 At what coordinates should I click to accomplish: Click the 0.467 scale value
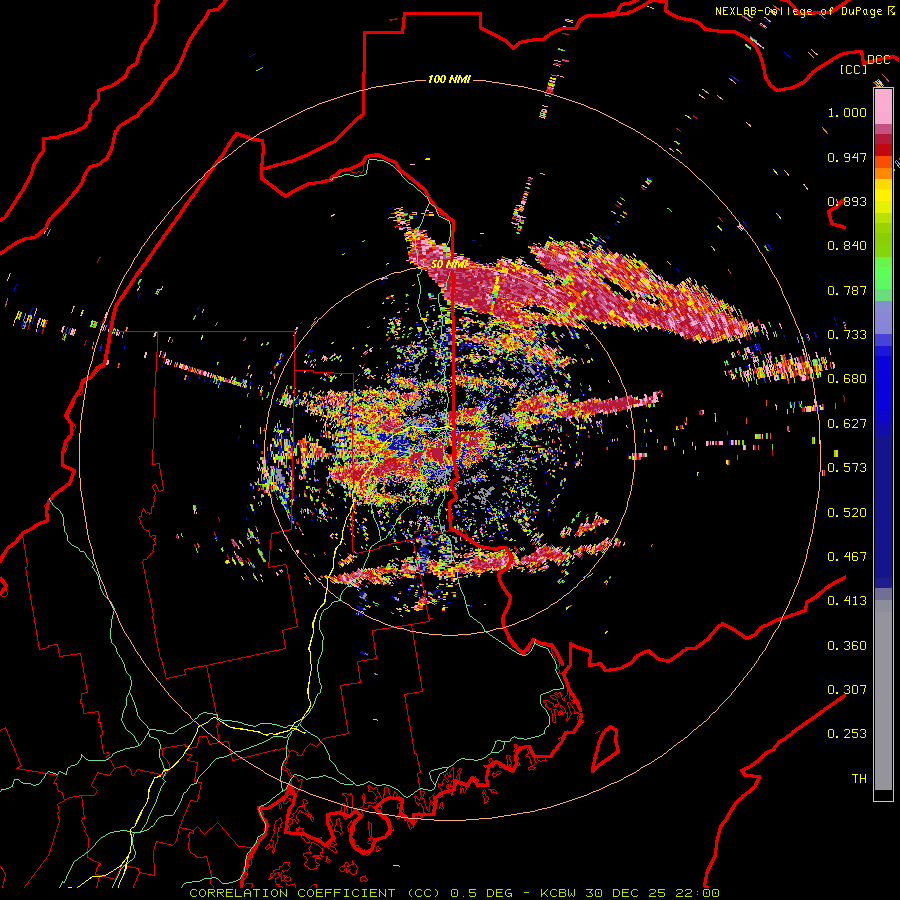847,557
